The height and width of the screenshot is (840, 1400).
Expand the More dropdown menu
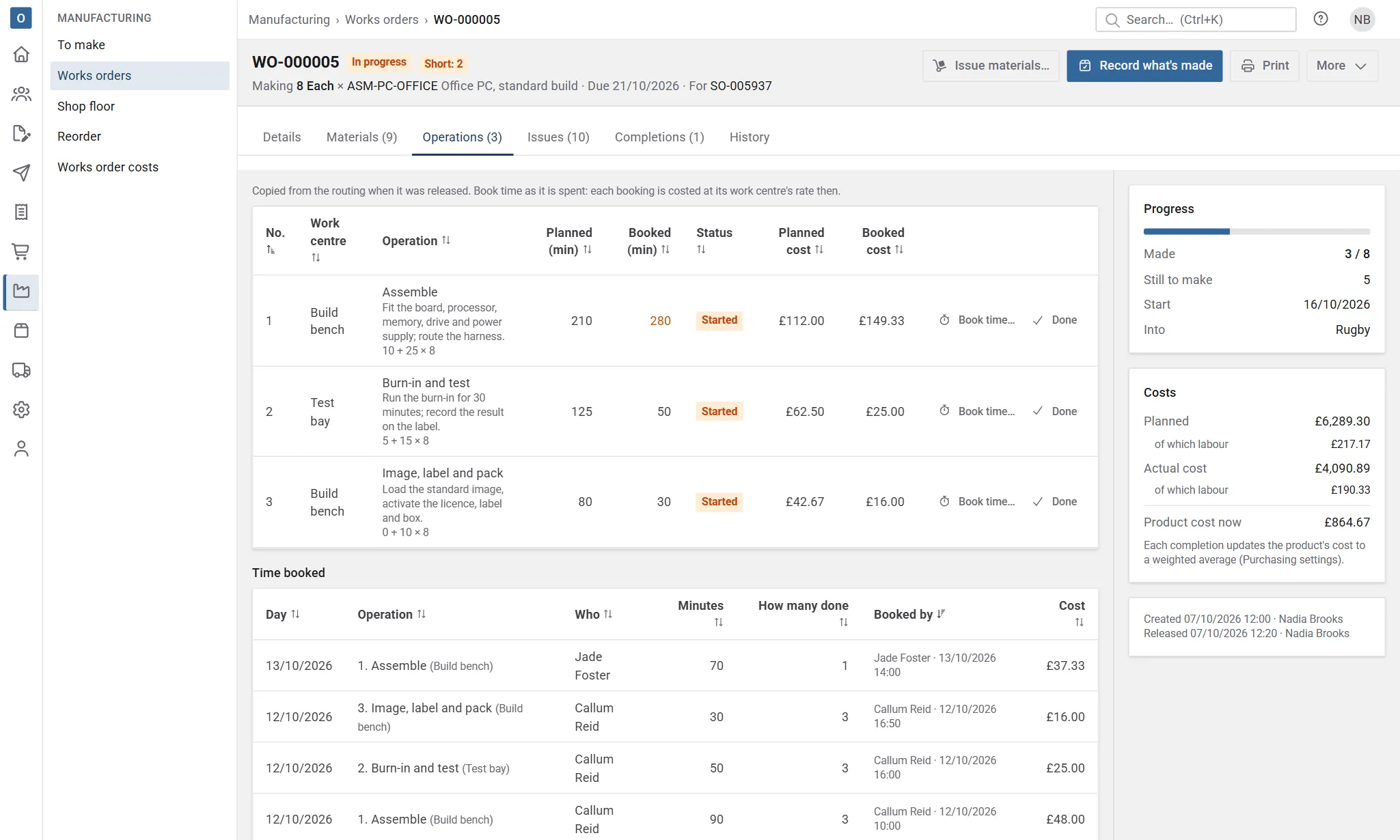point(1341,66)
